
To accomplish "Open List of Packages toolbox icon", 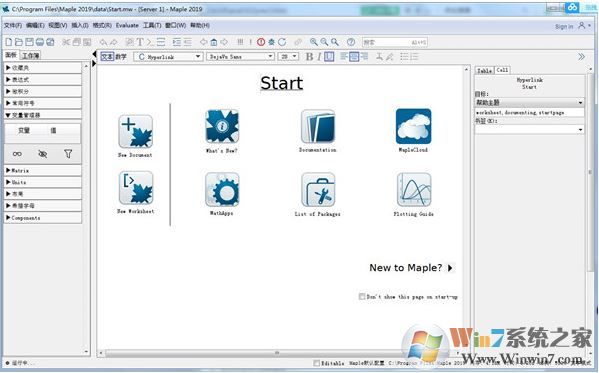I will 318,190.
